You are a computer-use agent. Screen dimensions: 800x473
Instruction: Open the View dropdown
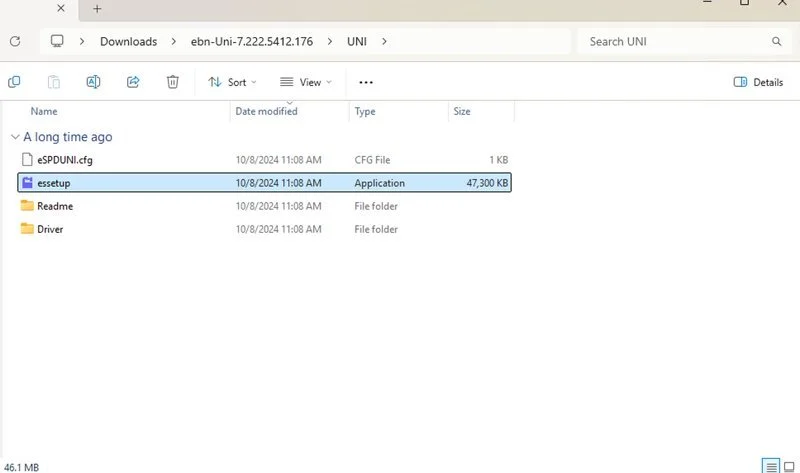[x=306, y=82]
